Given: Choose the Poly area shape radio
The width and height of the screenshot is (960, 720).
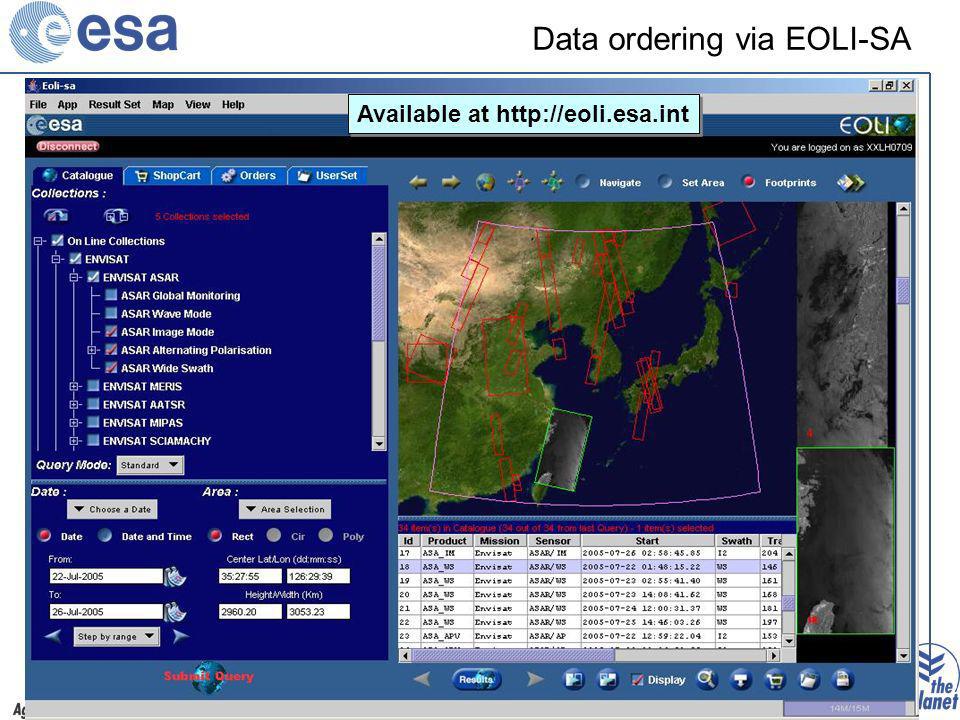Looking at the screenshot, I should 326,536.
